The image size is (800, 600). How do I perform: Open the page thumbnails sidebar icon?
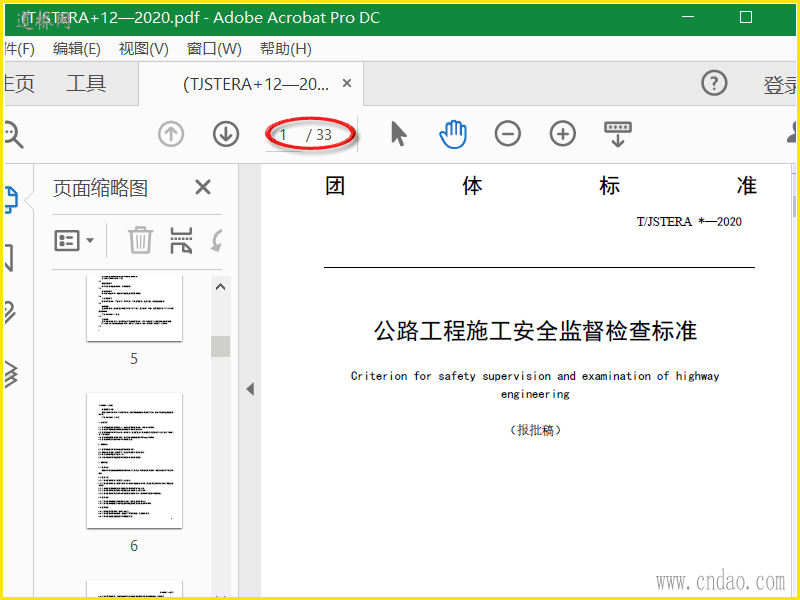[x=11, y=199]
